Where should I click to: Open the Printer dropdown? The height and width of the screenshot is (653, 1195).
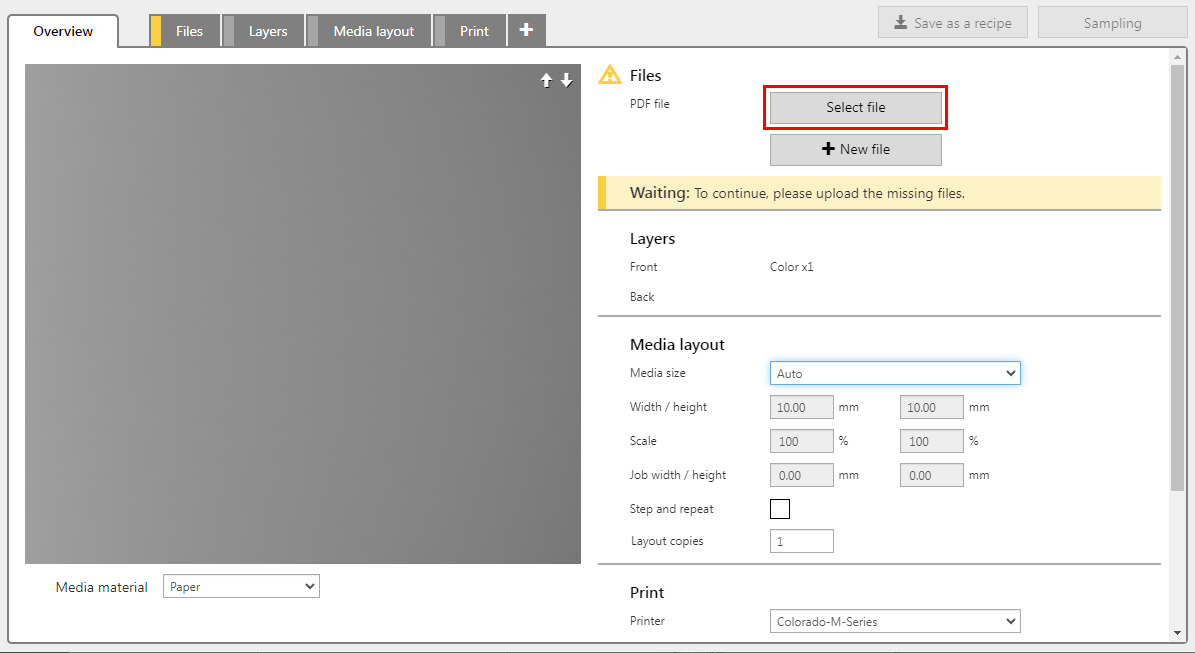click(x=895, y=622)
